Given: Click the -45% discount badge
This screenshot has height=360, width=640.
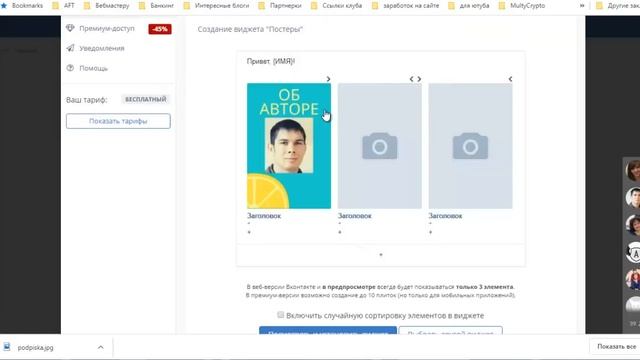Looking at the screenshot, I should click(x=160, y=29).
